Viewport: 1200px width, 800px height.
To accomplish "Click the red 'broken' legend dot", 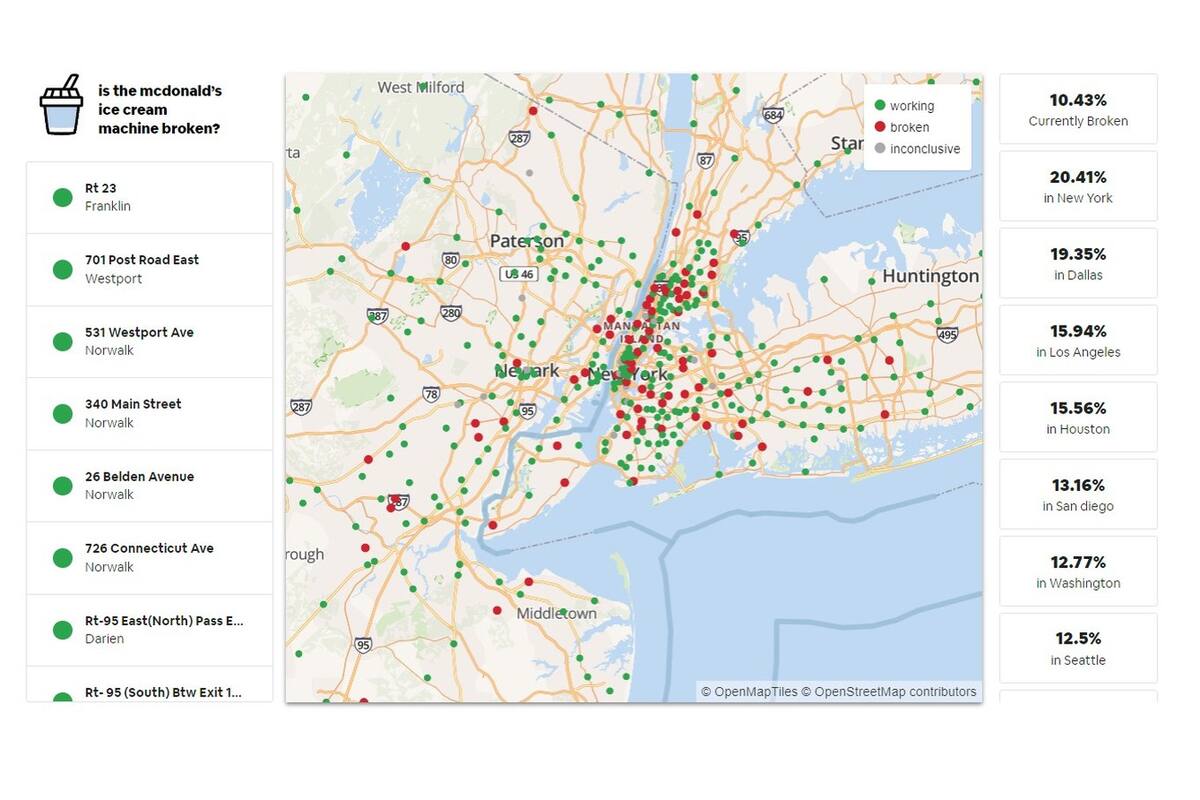I will 880,127.
